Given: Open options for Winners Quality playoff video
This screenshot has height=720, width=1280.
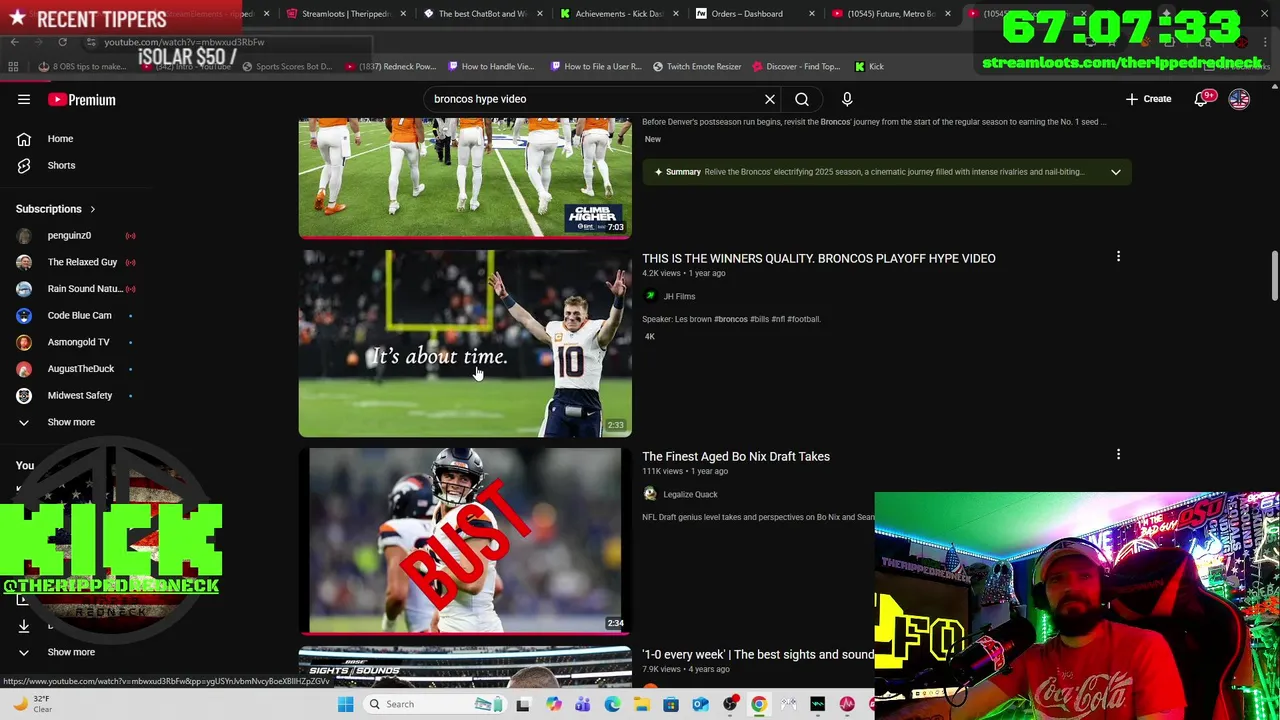Looking at the screenshot, I should [x=1118, y=257].
